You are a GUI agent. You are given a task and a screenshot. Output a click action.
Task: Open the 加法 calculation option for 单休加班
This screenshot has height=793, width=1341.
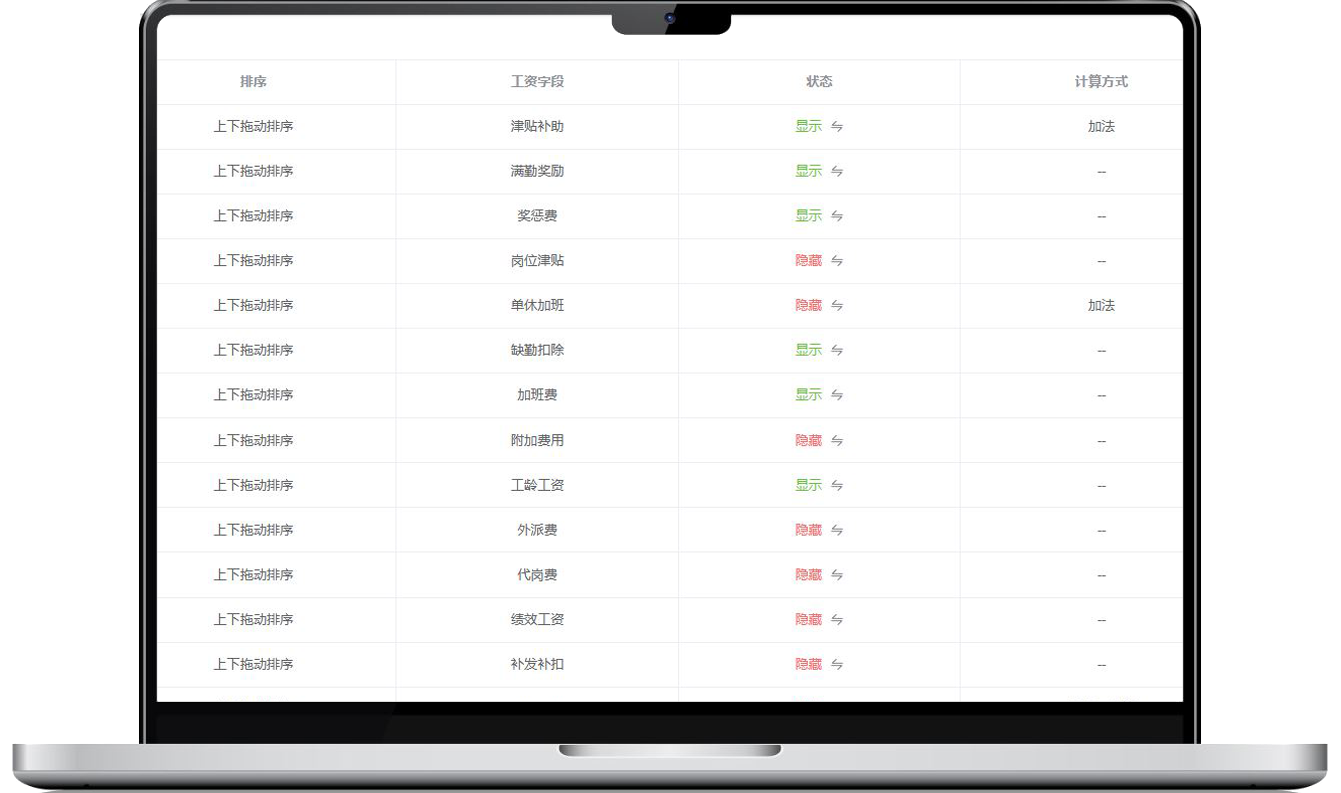[1101, 306]
